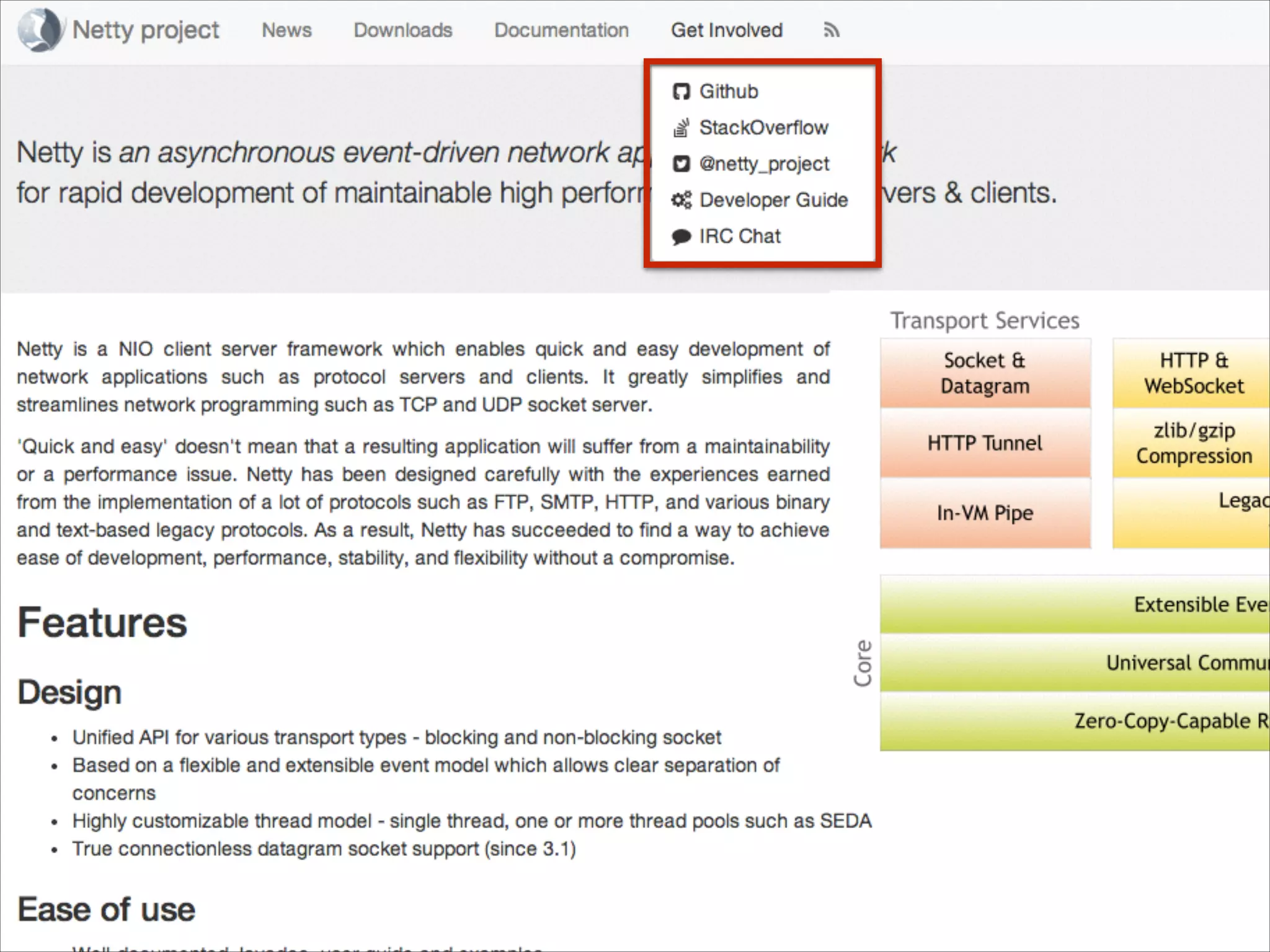Image resolution: width=1270 pixels, height=952 pixels.
Task: Open the @netty_project Twitter link
Action: point(764,164)
